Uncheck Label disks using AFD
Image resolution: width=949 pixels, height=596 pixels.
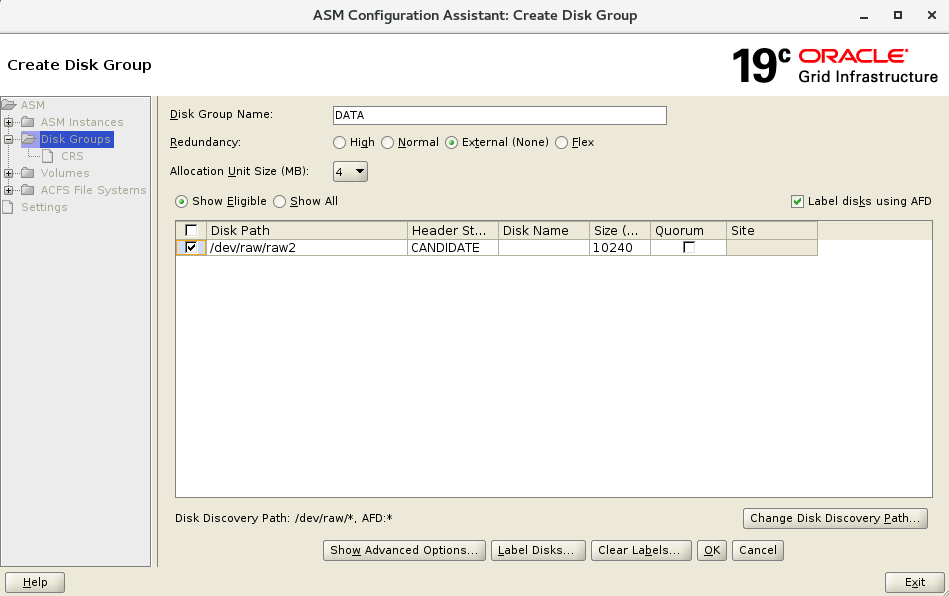click(x=797, y=202)
